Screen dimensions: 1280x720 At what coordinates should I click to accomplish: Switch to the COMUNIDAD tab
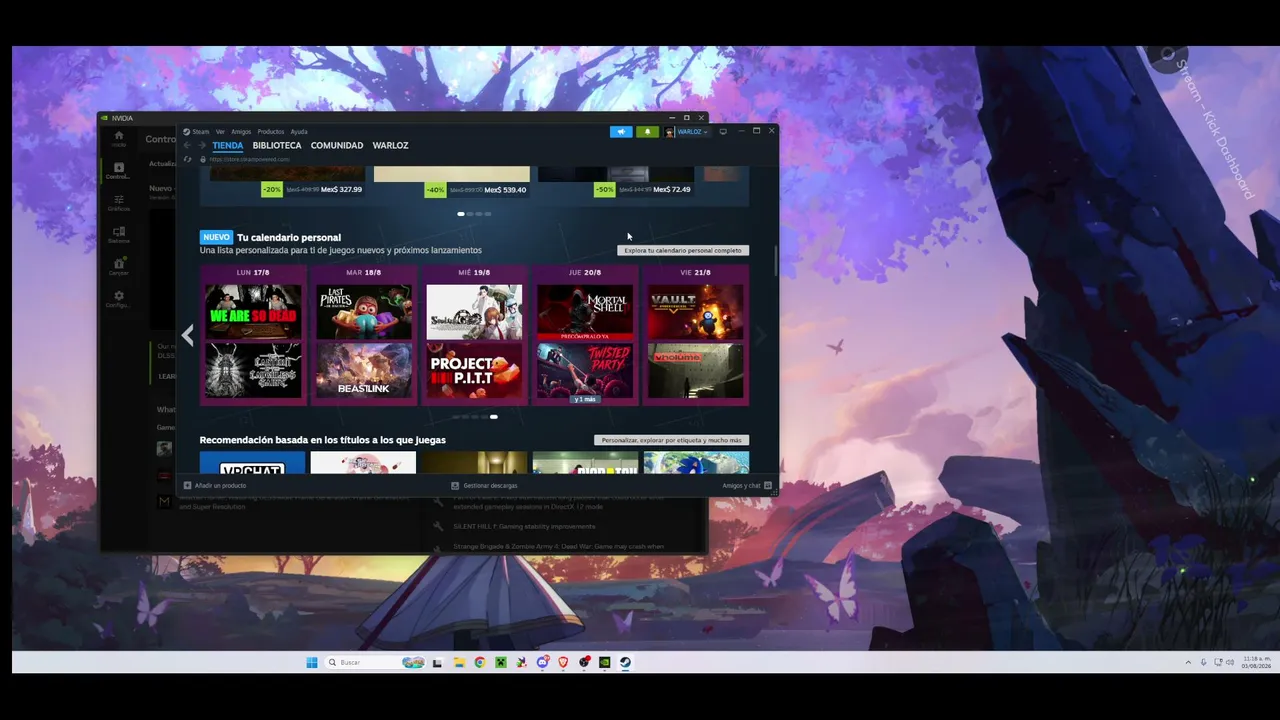click(x=337, y=146)
